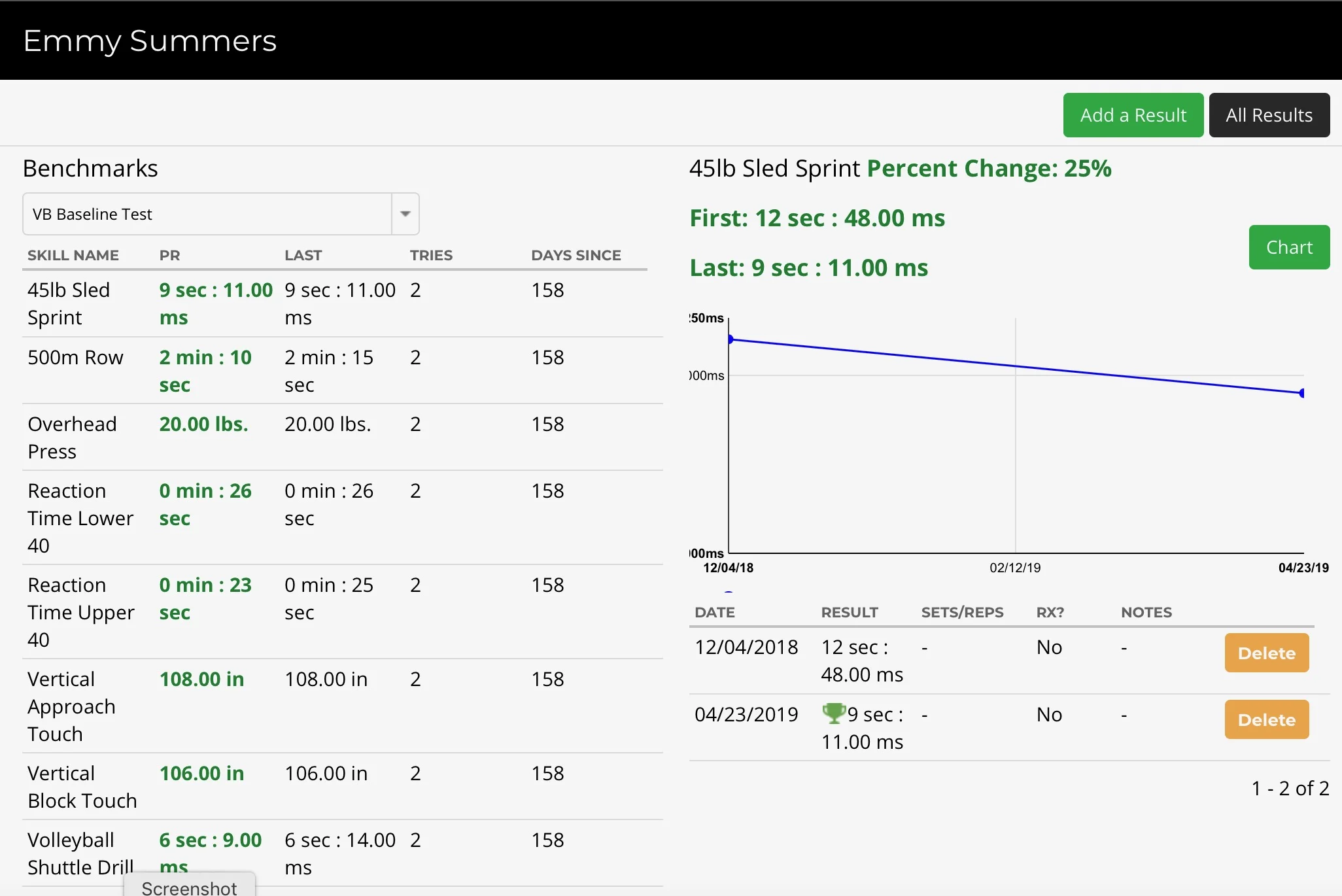
Task: Delete the 12/04/2018 result
Action: click(x=1266, y=653)
